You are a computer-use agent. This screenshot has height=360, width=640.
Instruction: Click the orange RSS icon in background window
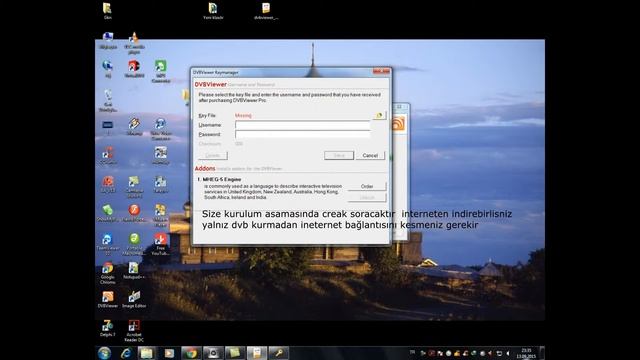pos(398,123)
